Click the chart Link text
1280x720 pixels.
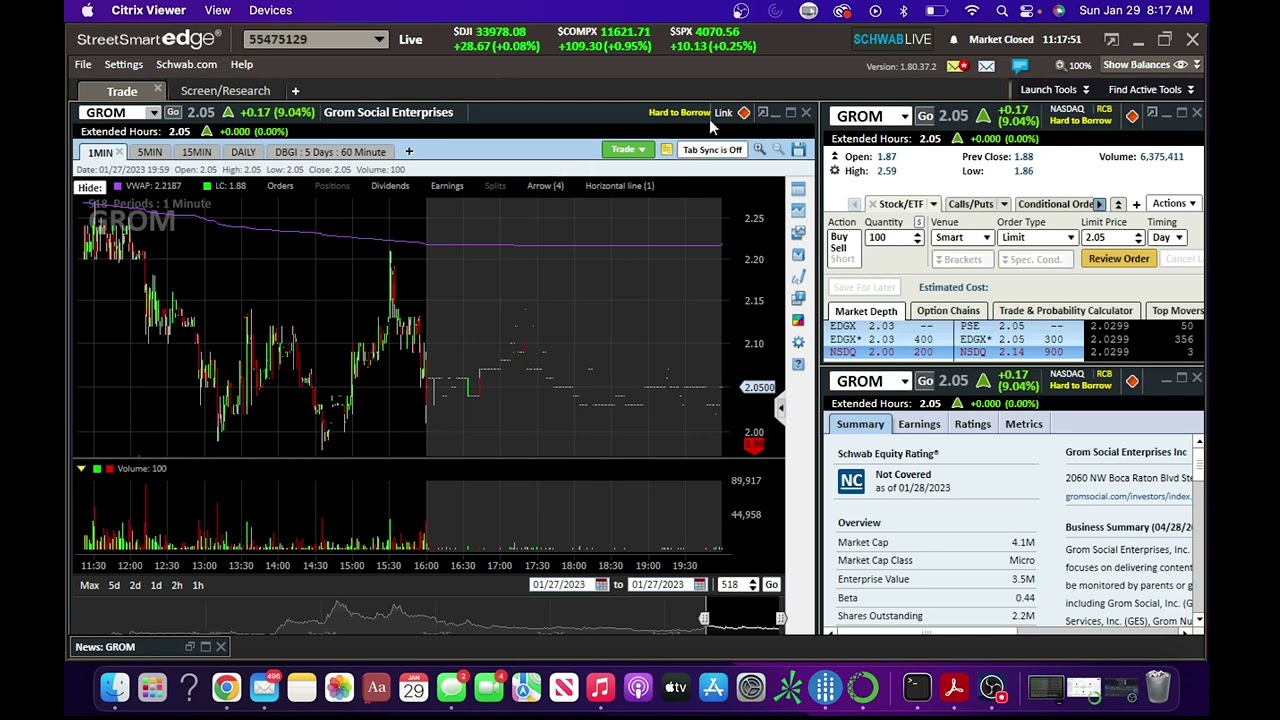[723, 113]
